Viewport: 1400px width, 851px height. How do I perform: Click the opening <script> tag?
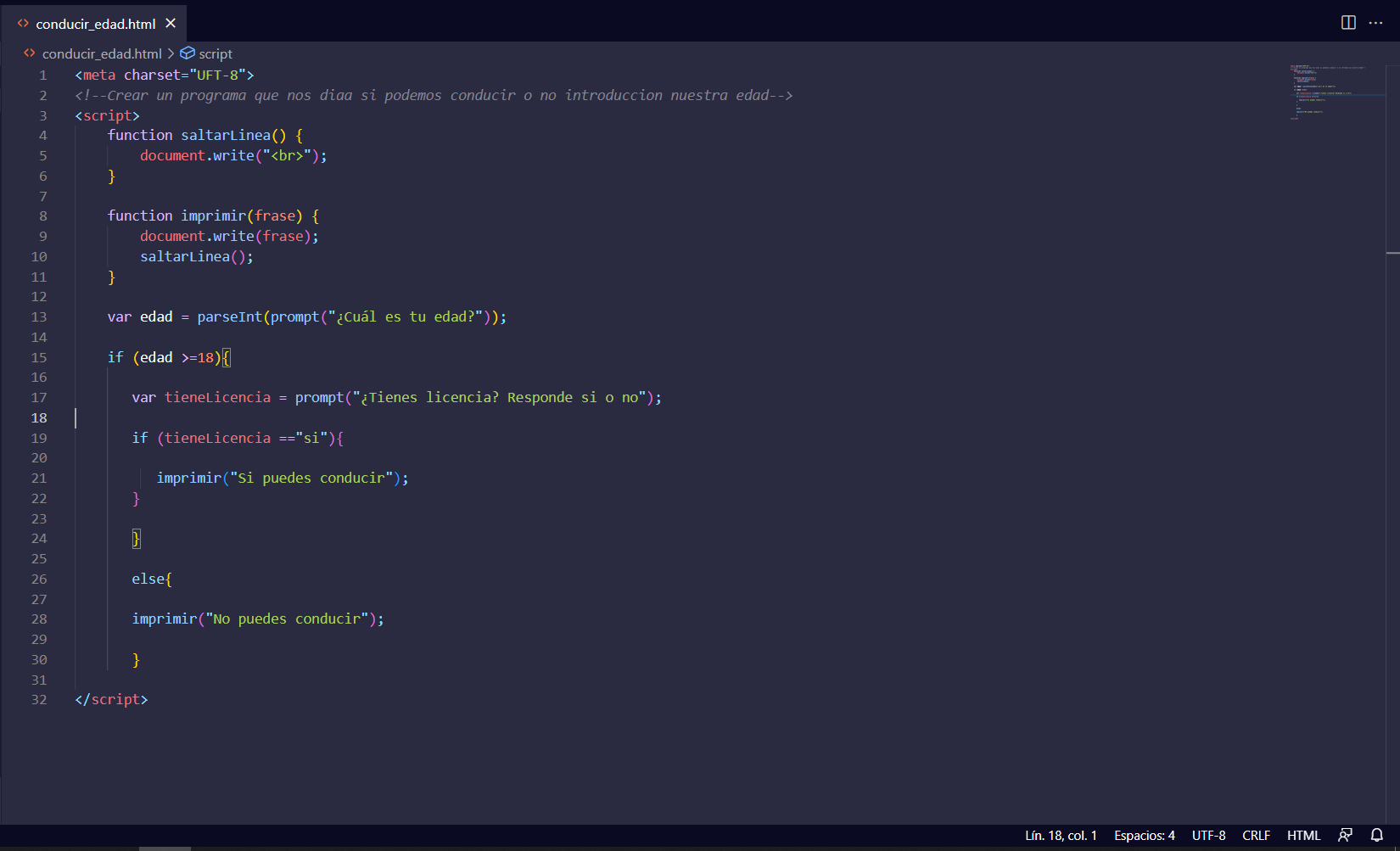click(107, 115)
